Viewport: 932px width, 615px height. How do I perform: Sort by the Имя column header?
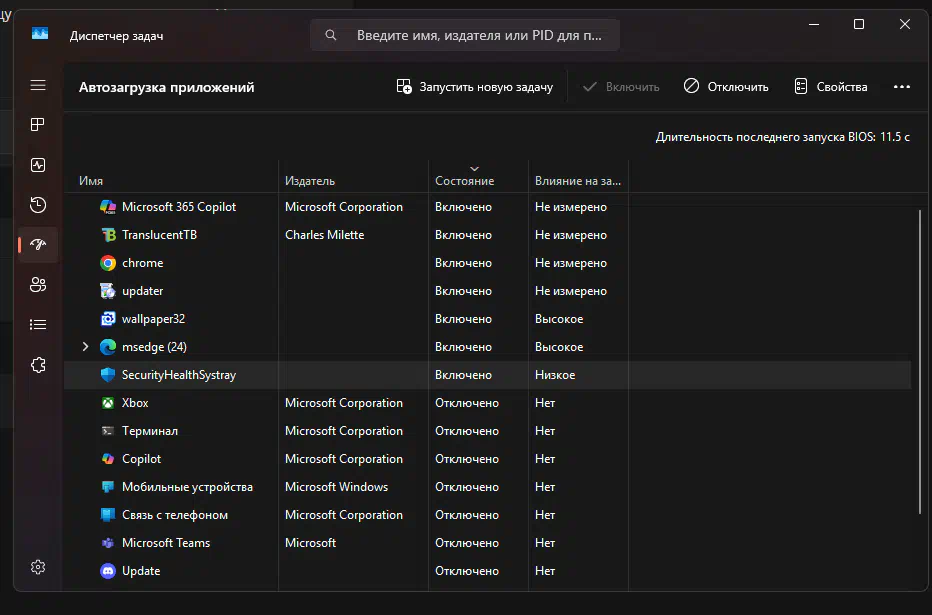(91, 181)
